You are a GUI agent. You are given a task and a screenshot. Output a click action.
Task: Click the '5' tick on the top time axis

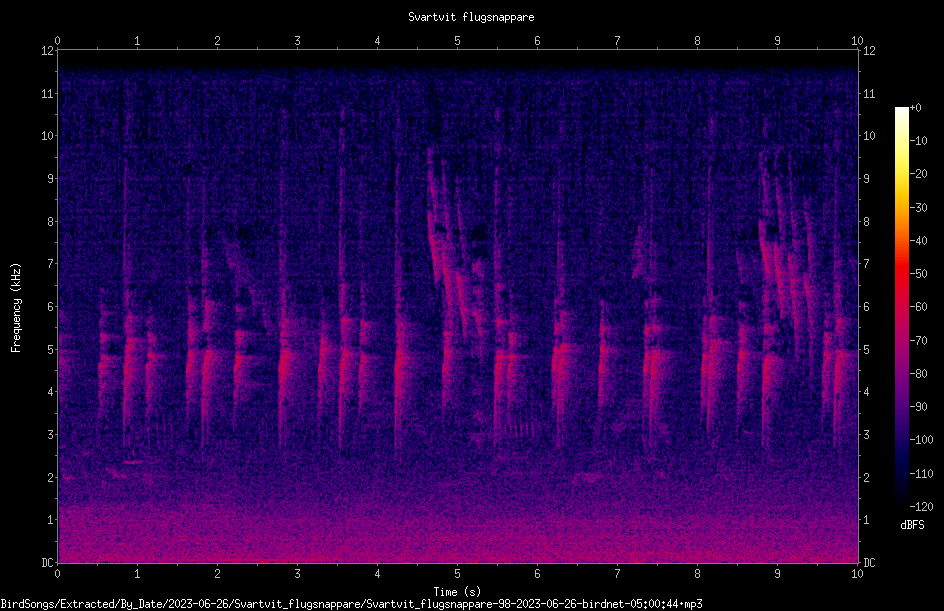click(x=458, y=41)
